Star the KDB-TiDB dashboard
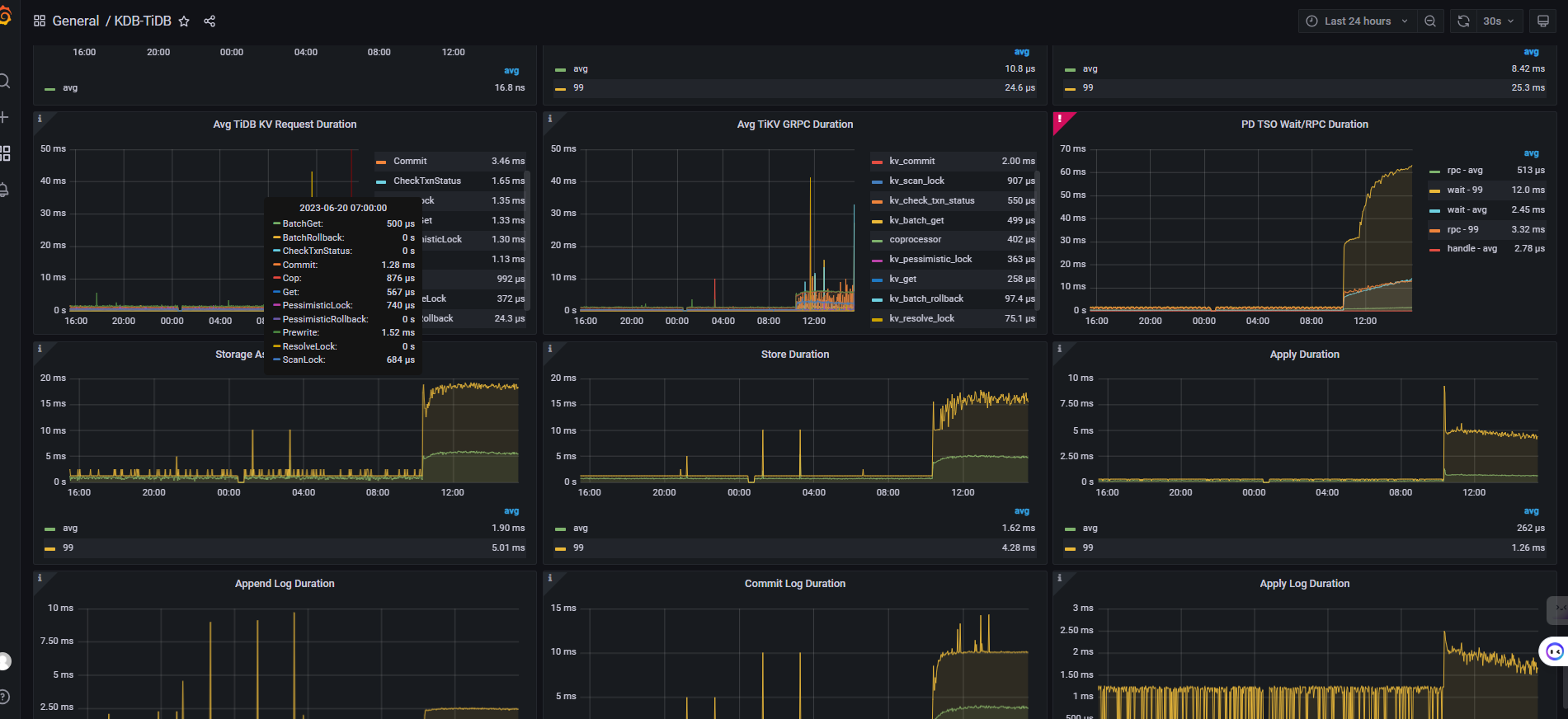1568x719 pixels. [184, 21]
